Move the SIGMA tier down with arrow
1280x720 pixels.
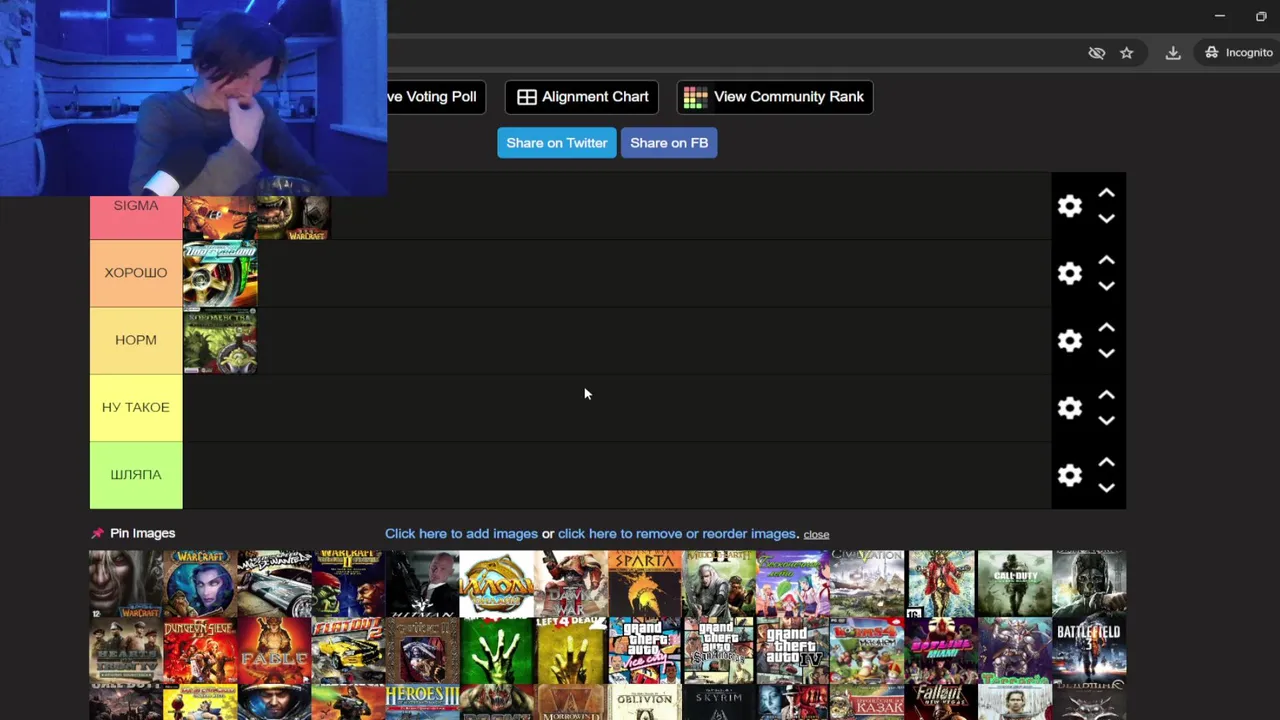point(1106,218)
